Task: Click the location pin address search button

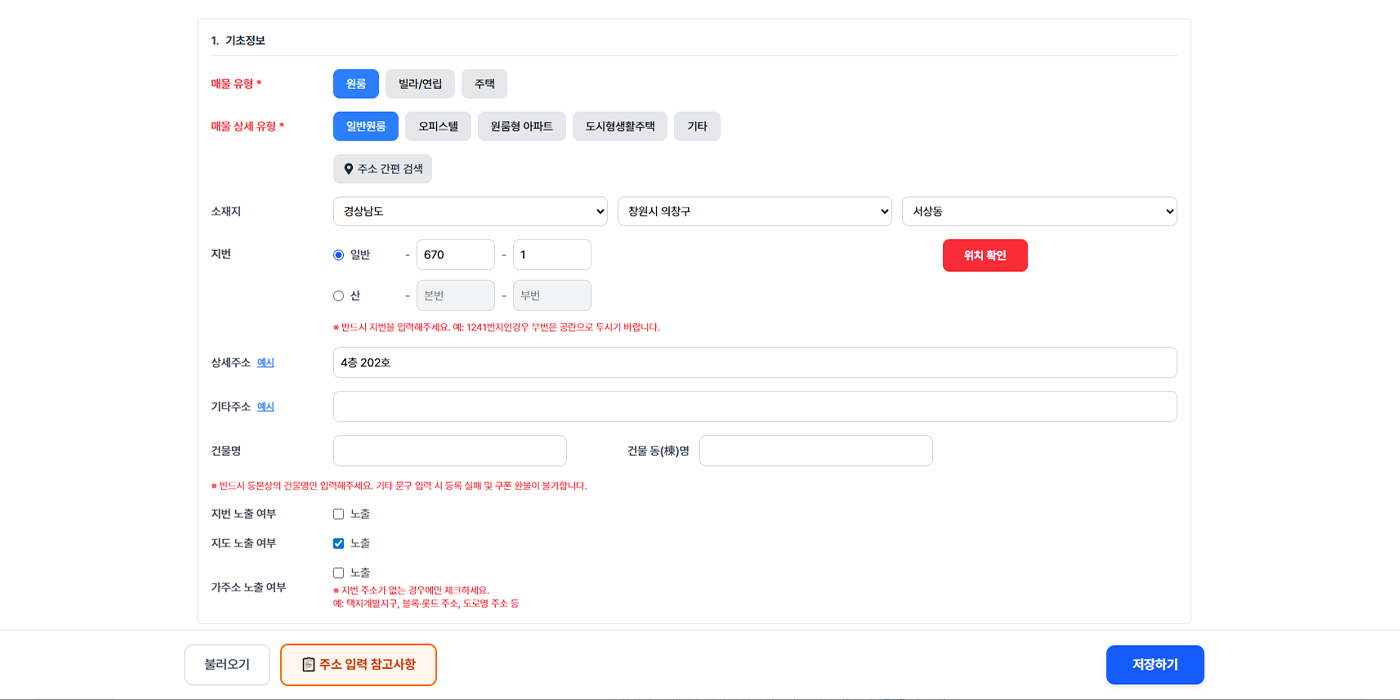Action: click(382, 169)
